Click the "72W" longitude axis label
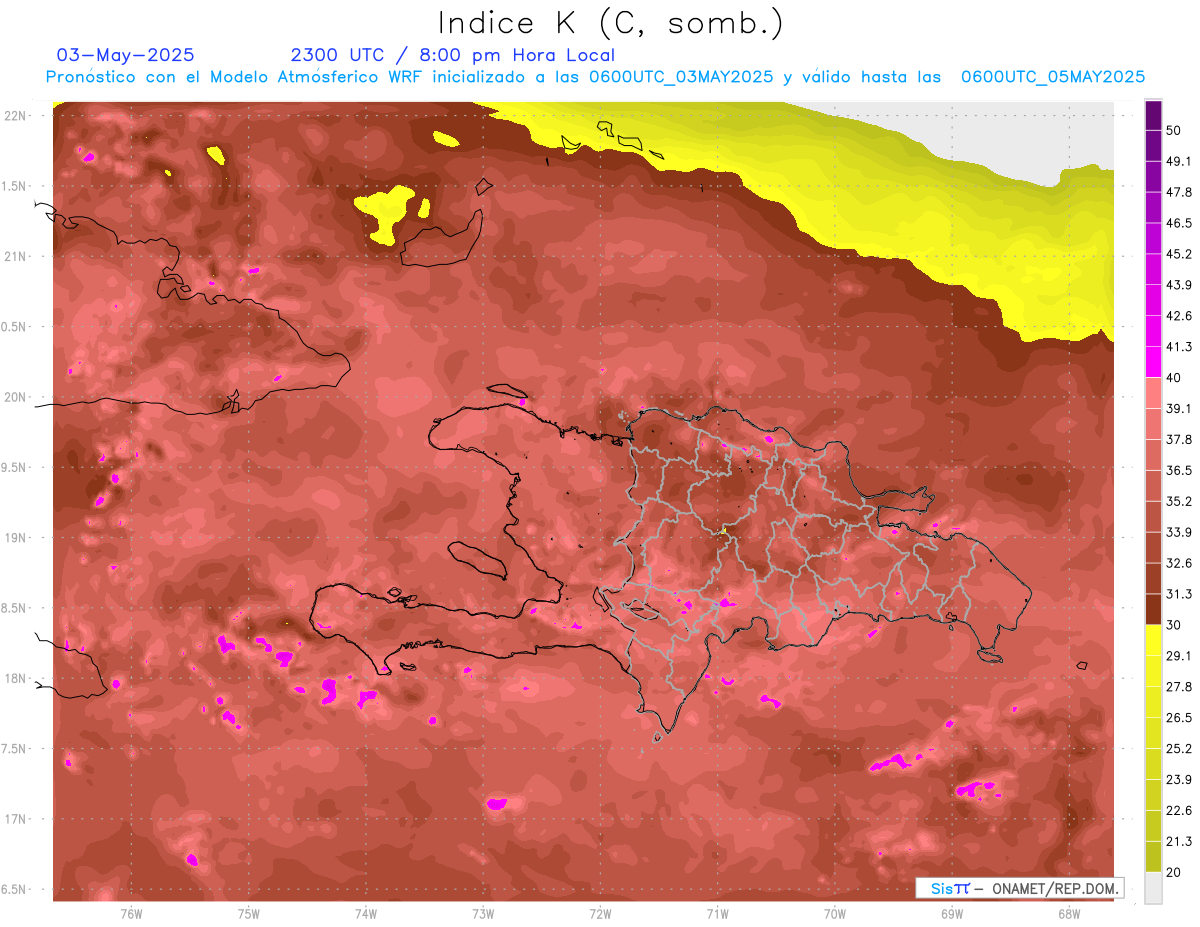 pos(600,913)
